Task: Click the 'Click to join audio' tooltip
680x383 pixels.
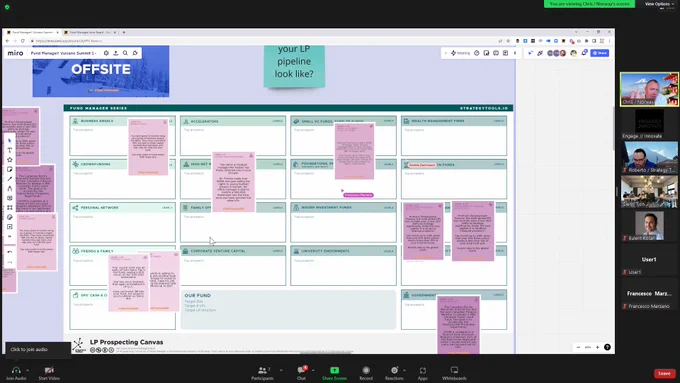Action: point(38,349)
